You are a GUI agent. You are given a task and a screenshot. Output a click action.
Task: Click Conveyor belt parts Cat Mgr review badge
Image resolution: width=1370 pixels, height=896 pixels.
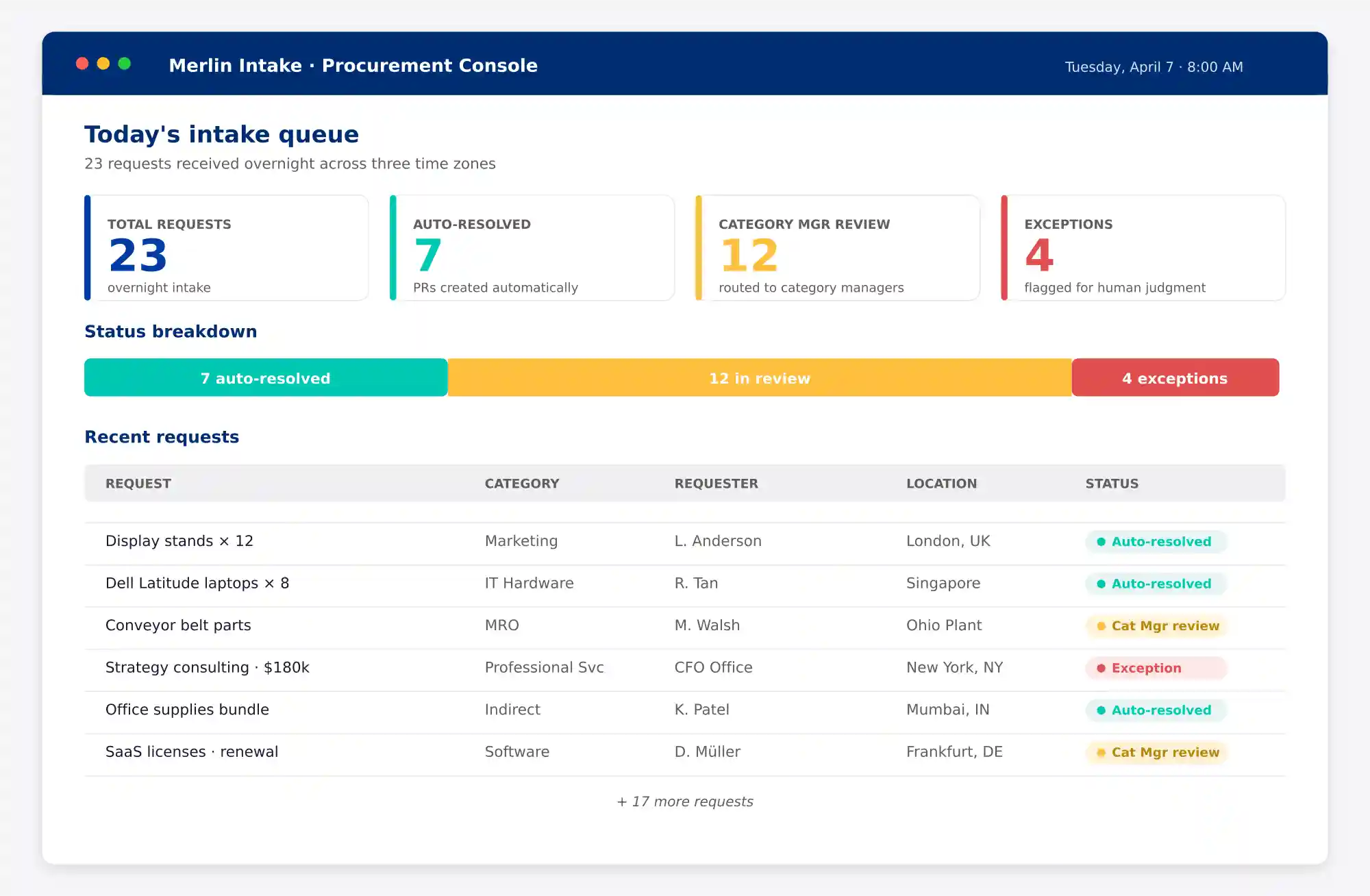[x=1156, y=626]
